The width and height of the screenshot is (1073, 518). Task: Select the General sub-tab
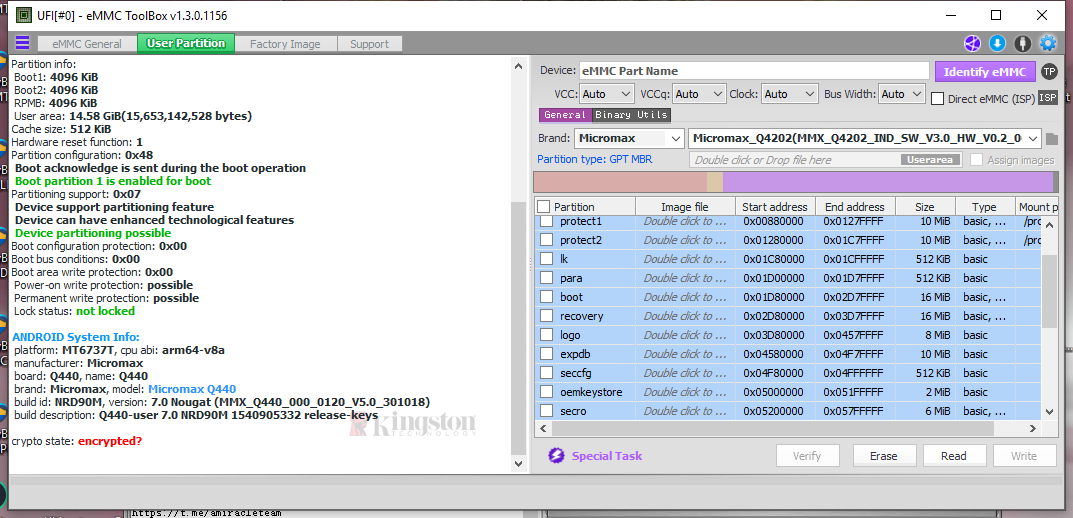[565, 114]
